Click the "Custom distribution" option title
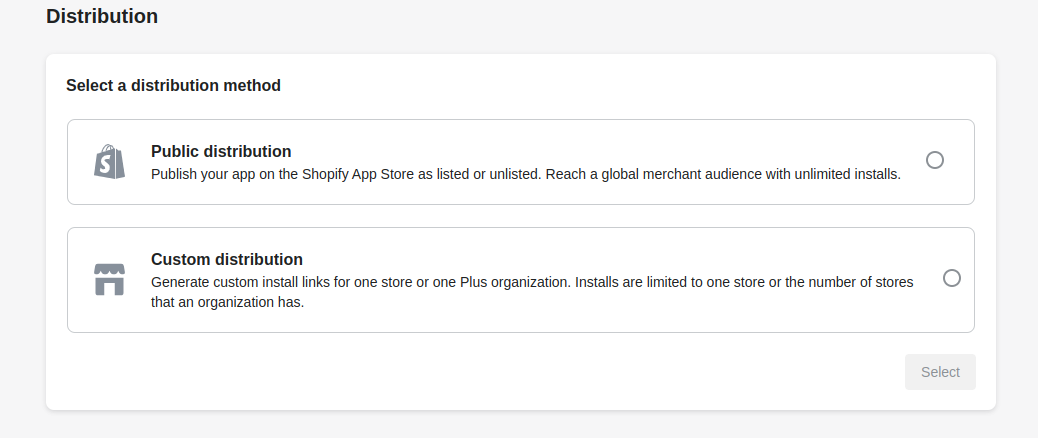The height and width of the screenshot is (438, 1038). pos(227,259)
